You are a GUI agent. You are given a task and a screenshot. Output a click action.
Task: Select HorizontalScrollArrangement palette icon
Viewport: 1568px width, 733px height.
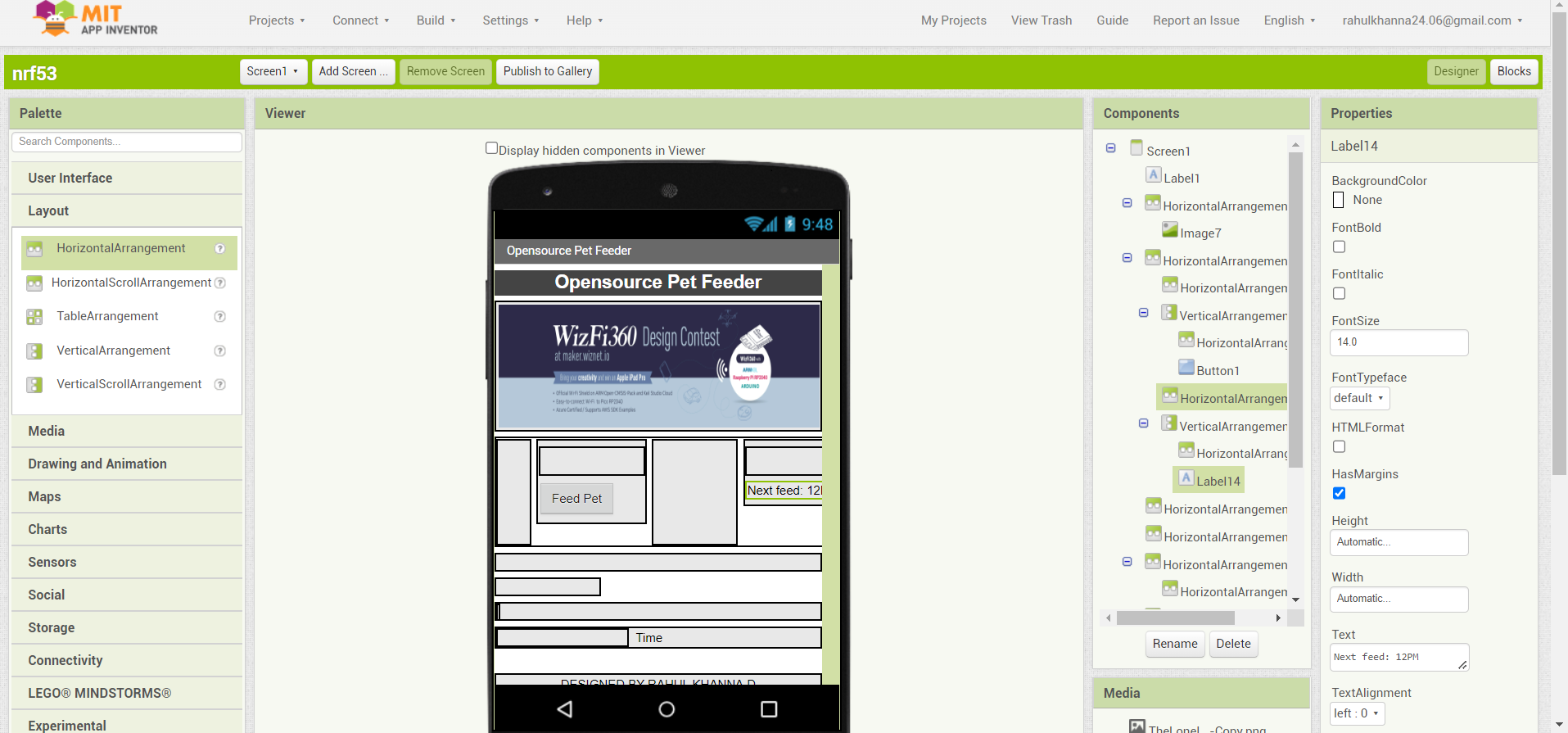click(34, 283)
